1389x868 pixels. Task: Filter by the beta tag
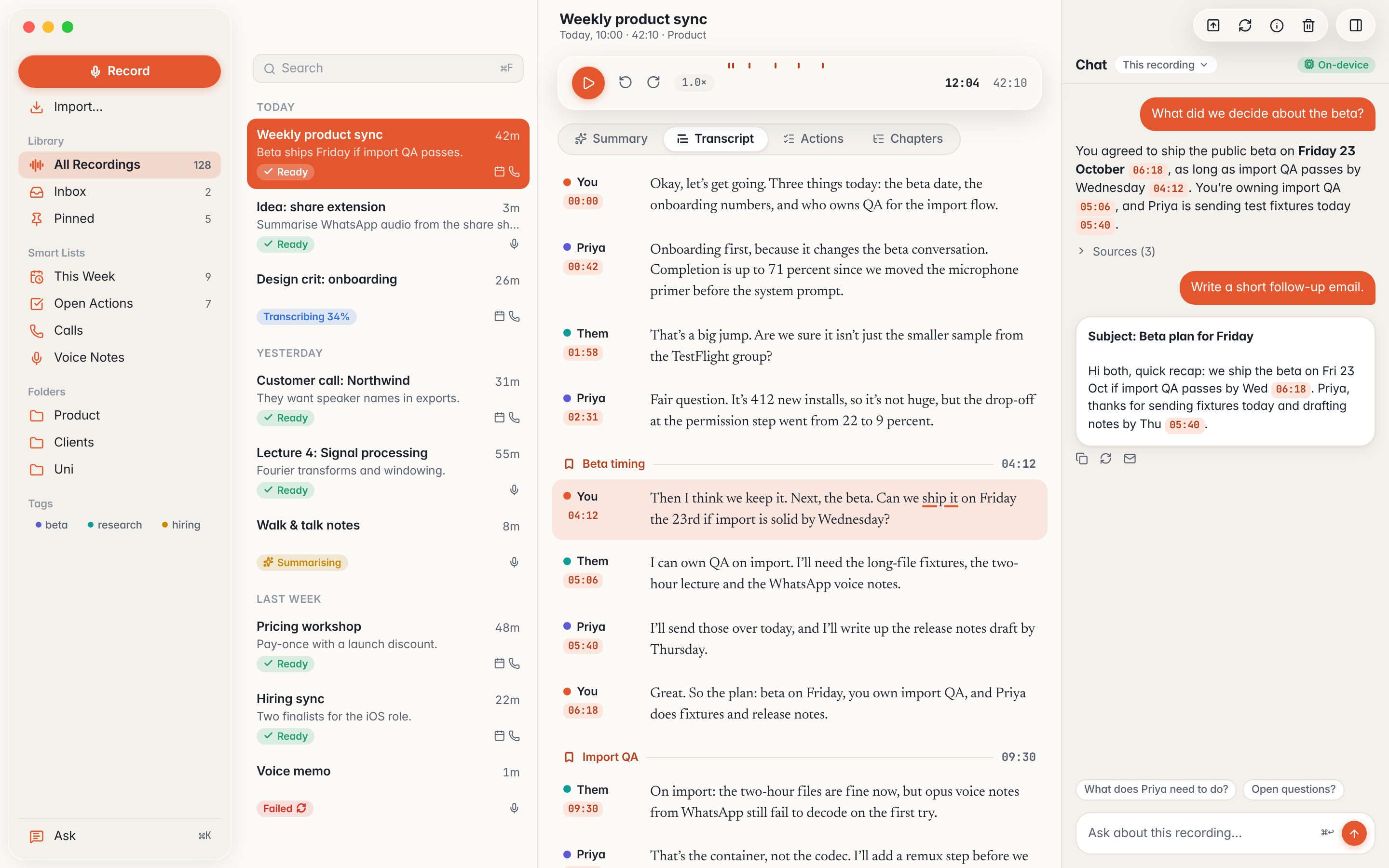coord(51,525)
